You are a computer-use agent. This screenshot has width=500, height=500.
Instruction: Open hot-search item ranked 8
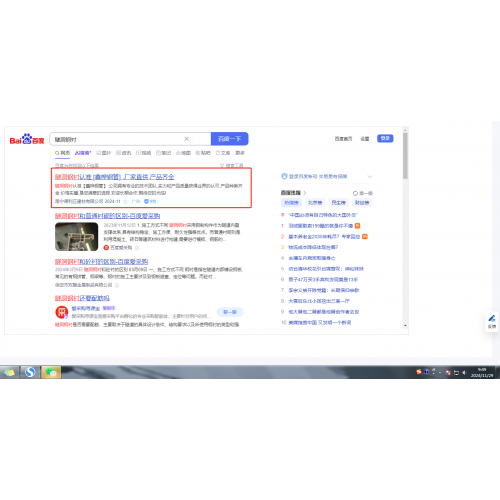319,301
